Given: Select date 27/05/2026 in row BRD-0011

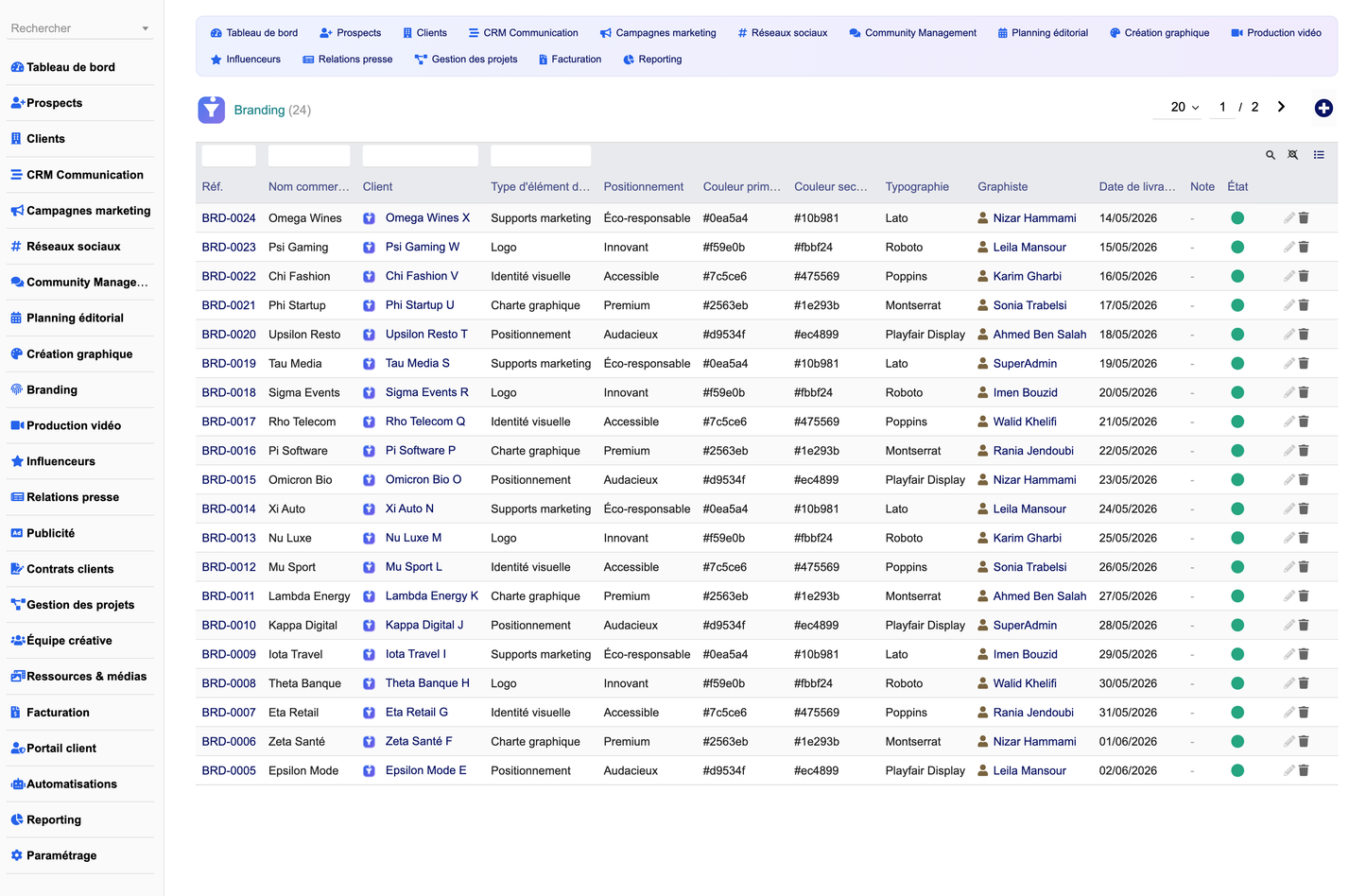Looking at the screenshot, I should pyautogui.click(x=1128, y=596).
